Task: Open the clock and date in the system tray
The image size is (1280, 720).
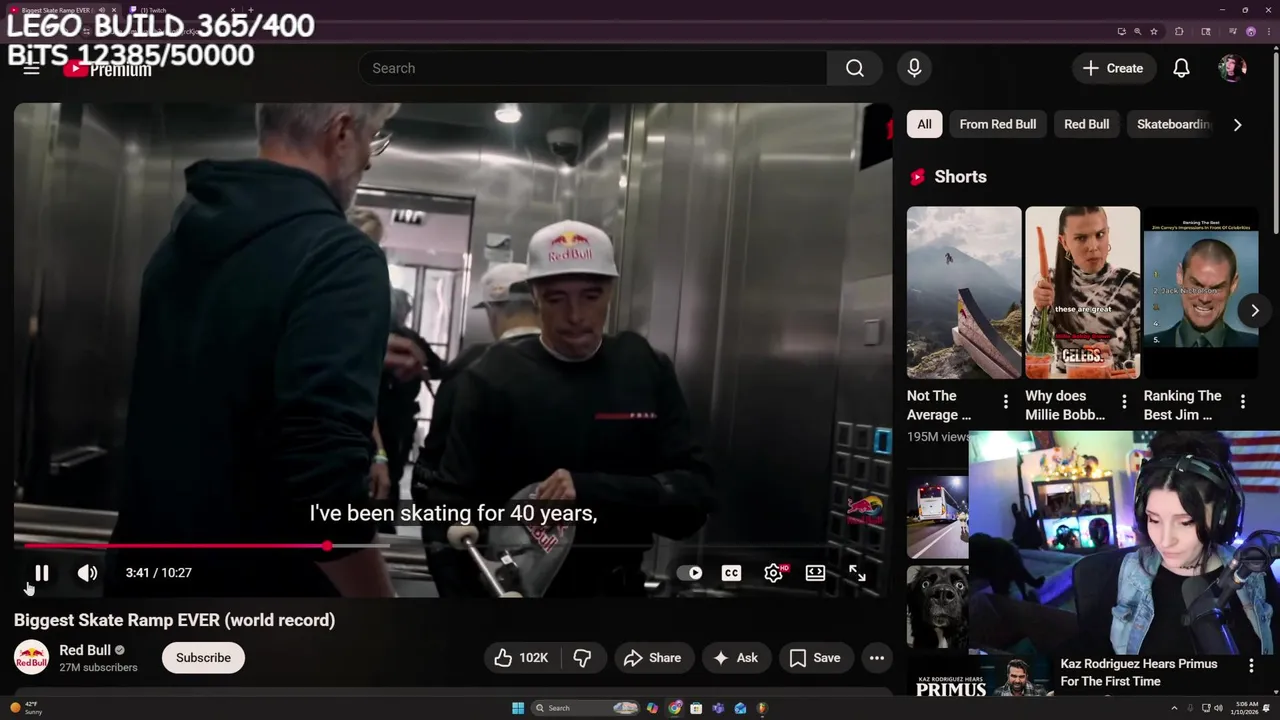Action: click(x=1247, y=708)
